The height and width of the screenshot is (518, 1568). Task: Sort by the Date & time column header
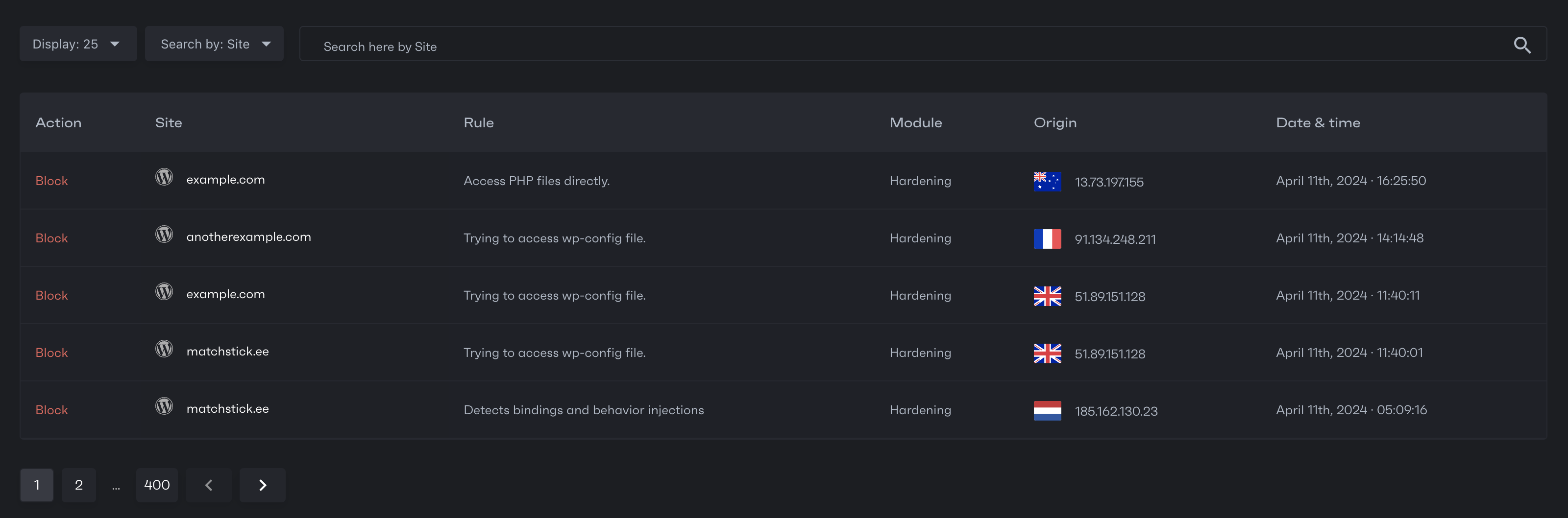[1318, 123]
